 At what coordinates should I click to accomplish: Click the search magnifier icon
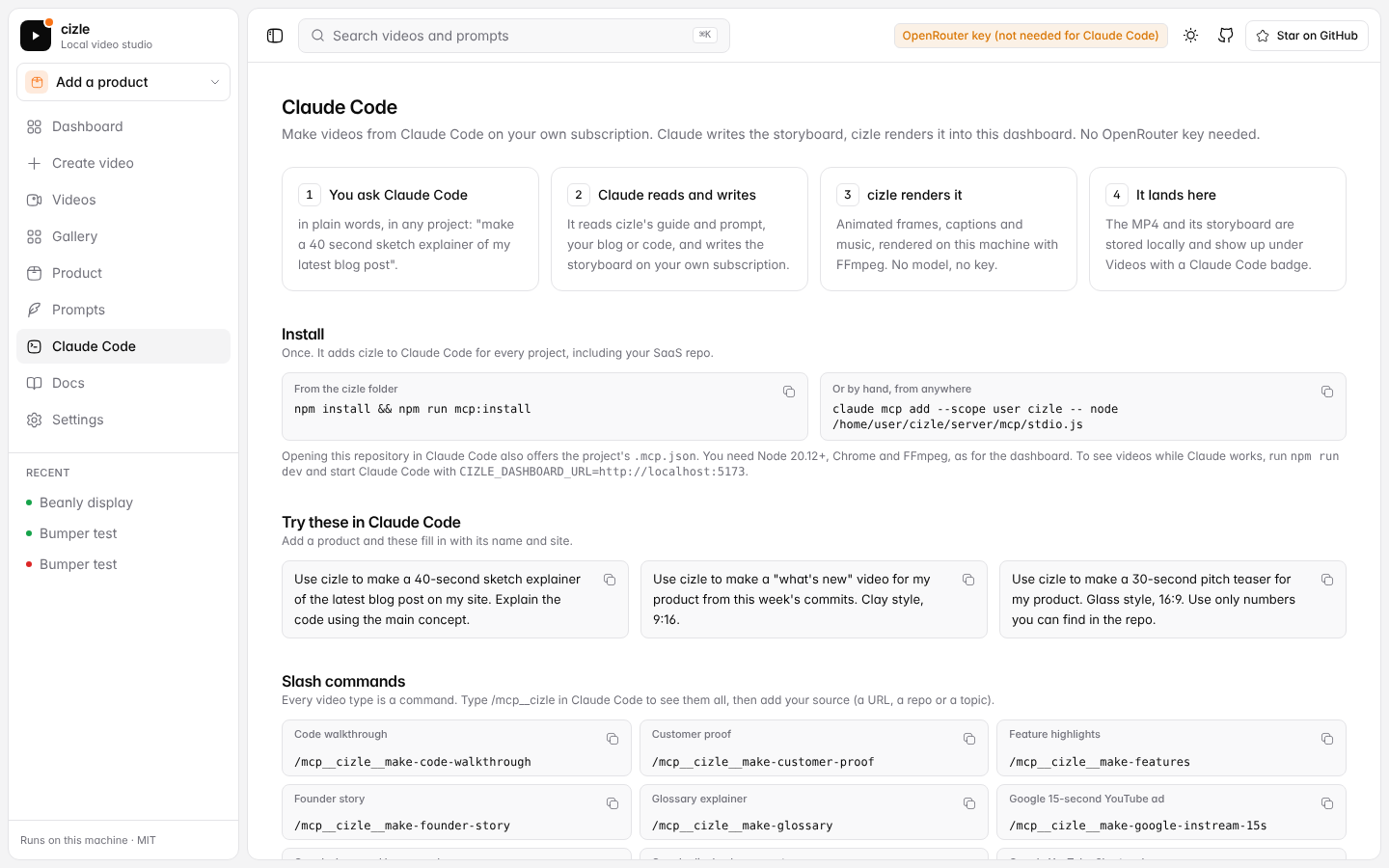[317, 36]
